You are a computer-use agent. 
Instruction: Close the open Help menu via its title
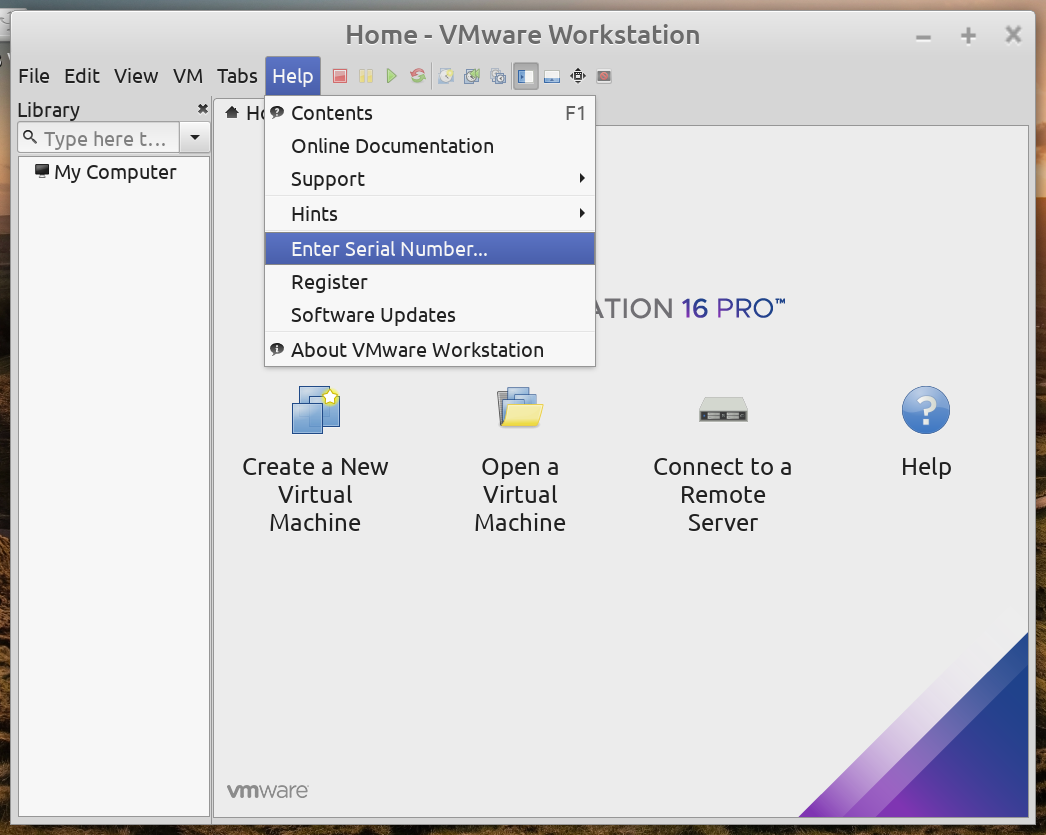[x=293, y=76]
